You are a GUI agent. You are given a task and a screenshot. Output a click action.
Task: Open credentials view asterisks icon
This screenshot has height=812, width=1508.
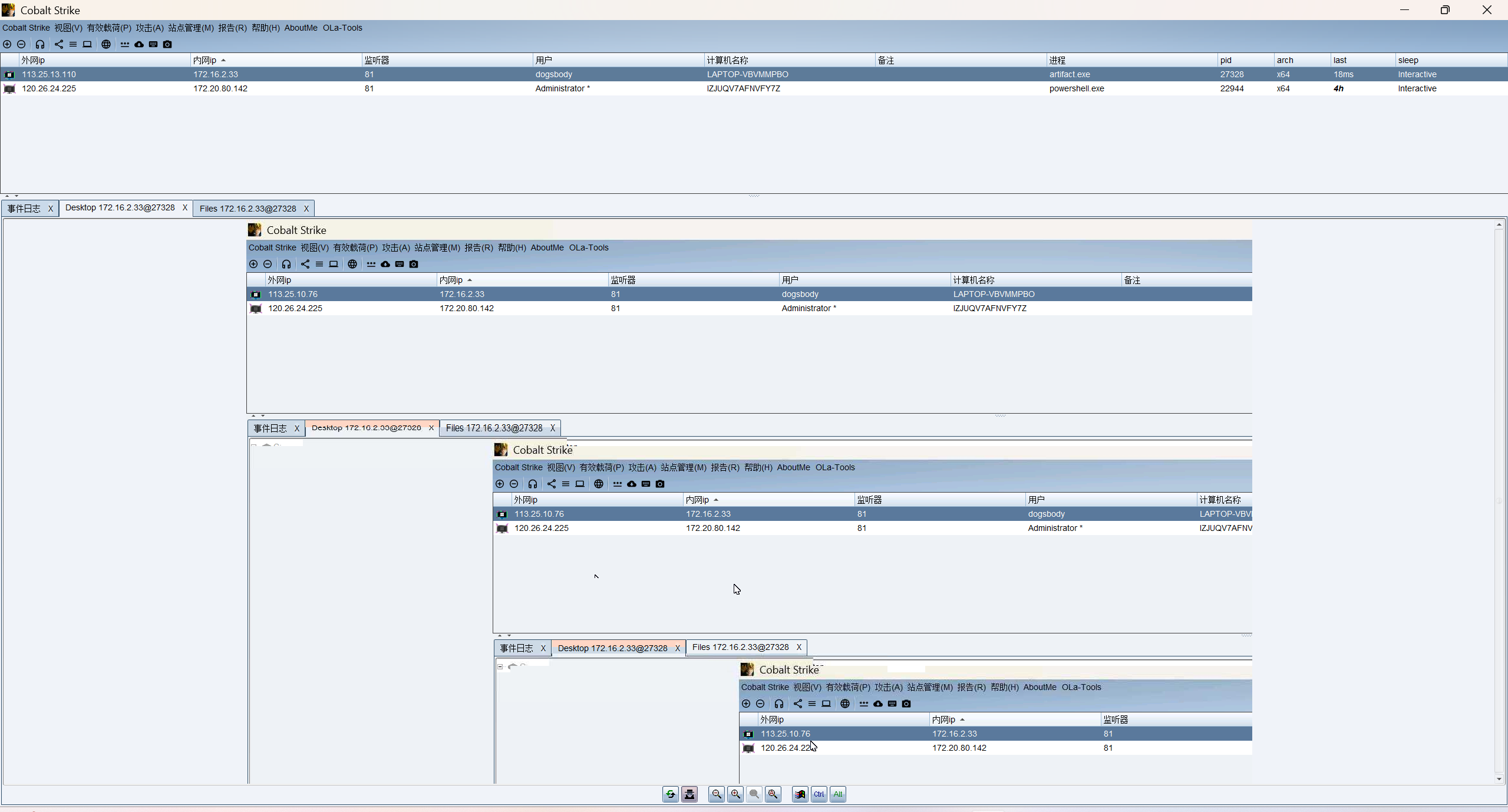click(125, 44)
